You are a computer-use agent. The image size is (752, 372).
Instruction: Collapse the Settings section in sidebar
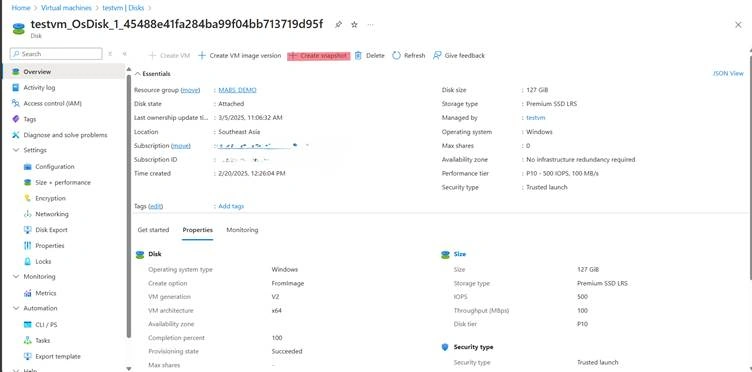click(15, 150)
